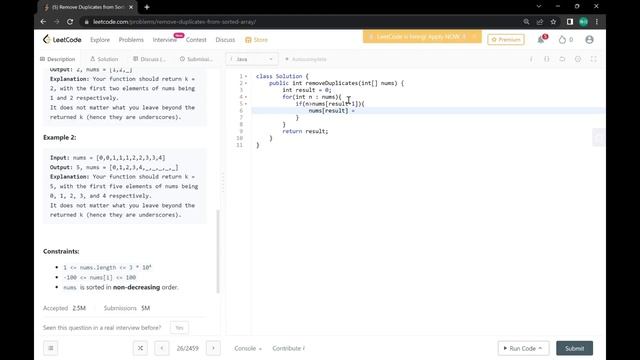Click the share page icon
The image size is (640, 360).
[540, 22]
